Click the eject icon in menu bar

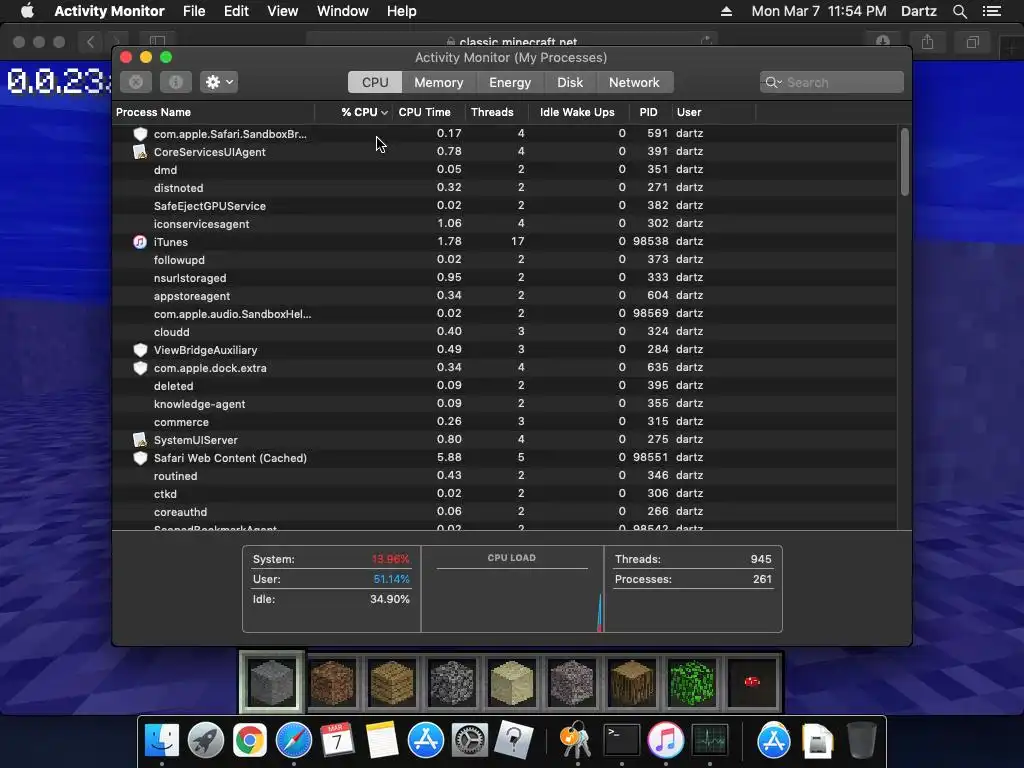726,11
